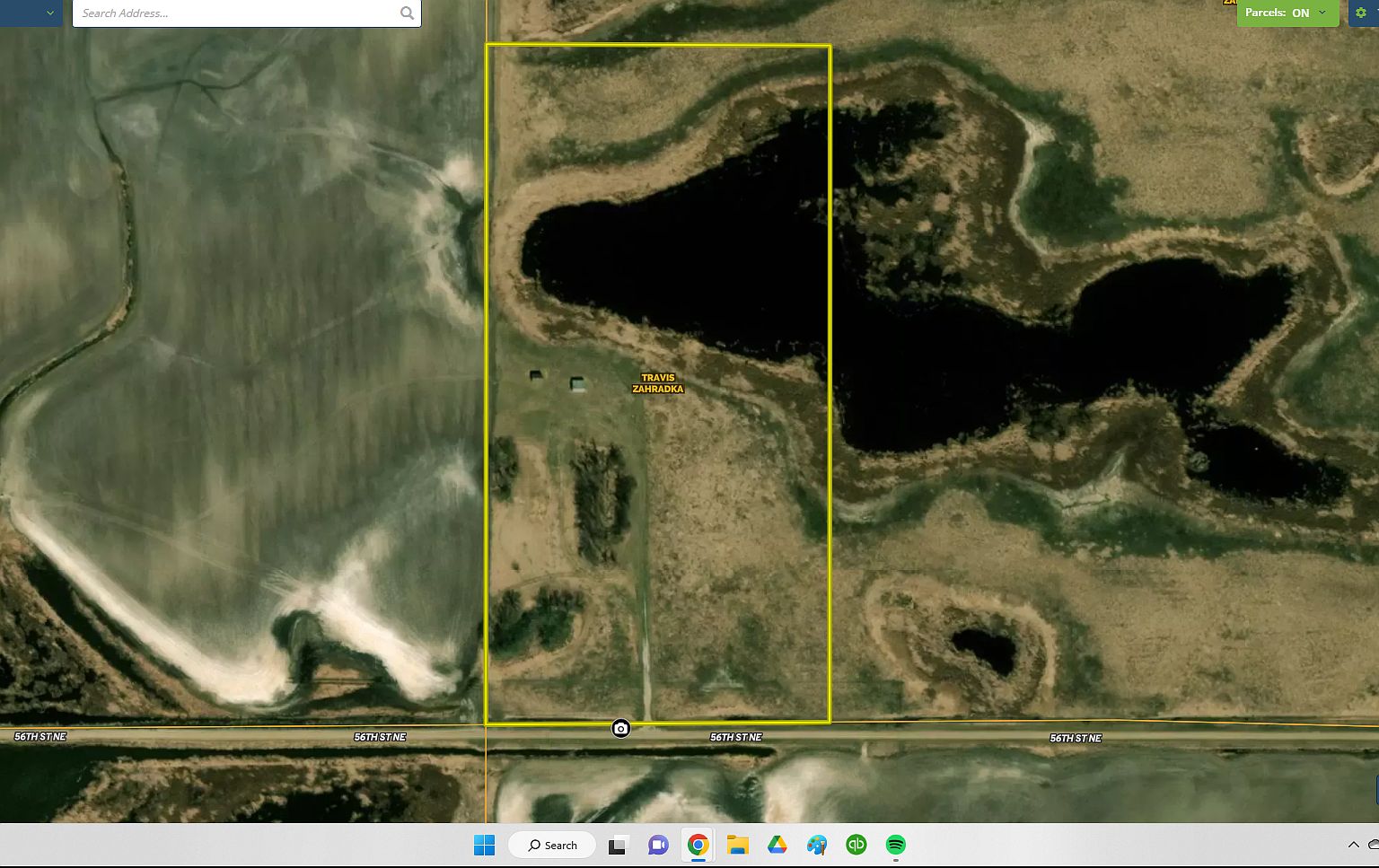
Task: Open the Windows Start menu
Action: (x=484, y=845)
